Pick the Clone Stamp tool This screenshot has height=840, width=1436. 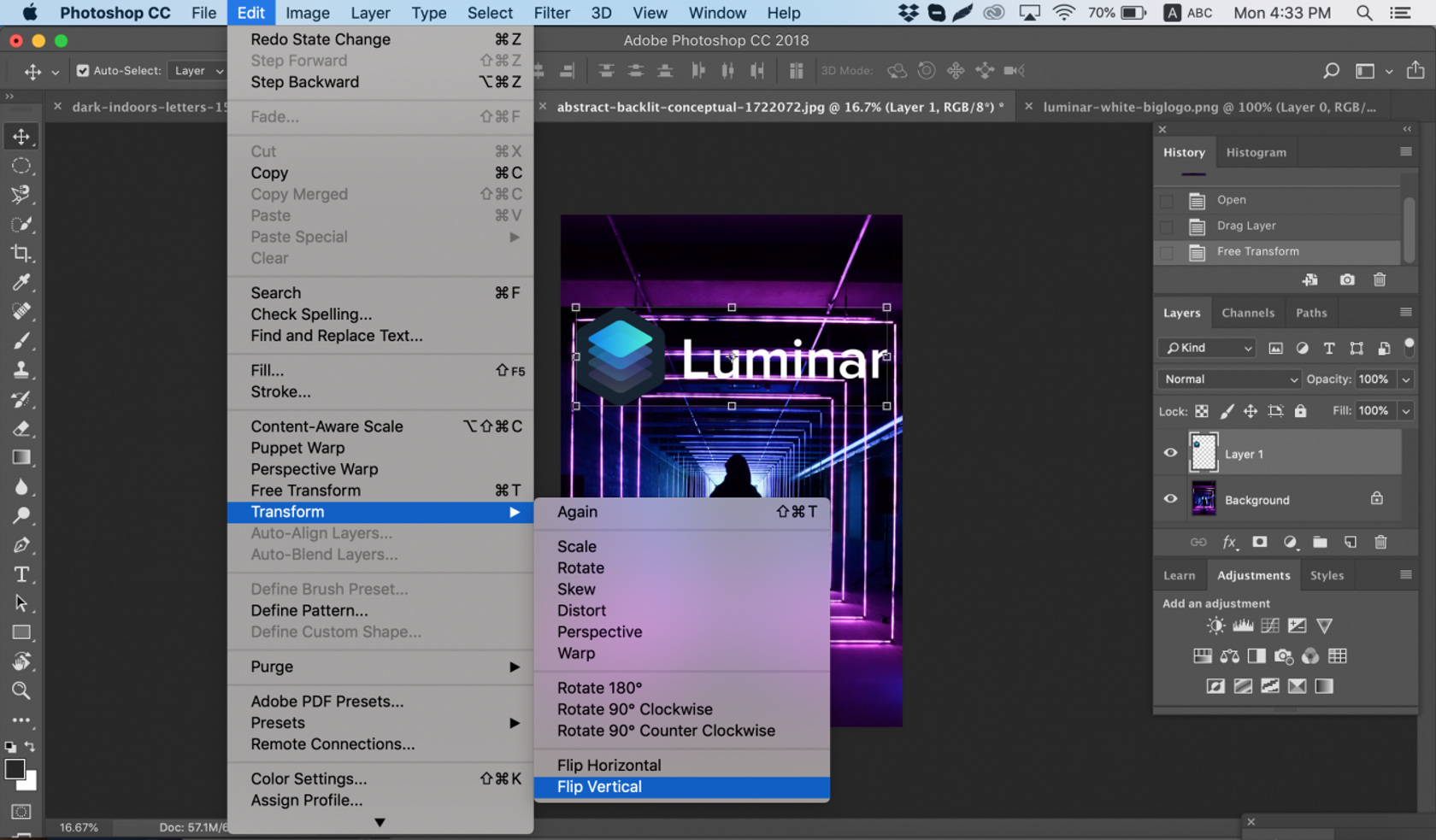21,369
